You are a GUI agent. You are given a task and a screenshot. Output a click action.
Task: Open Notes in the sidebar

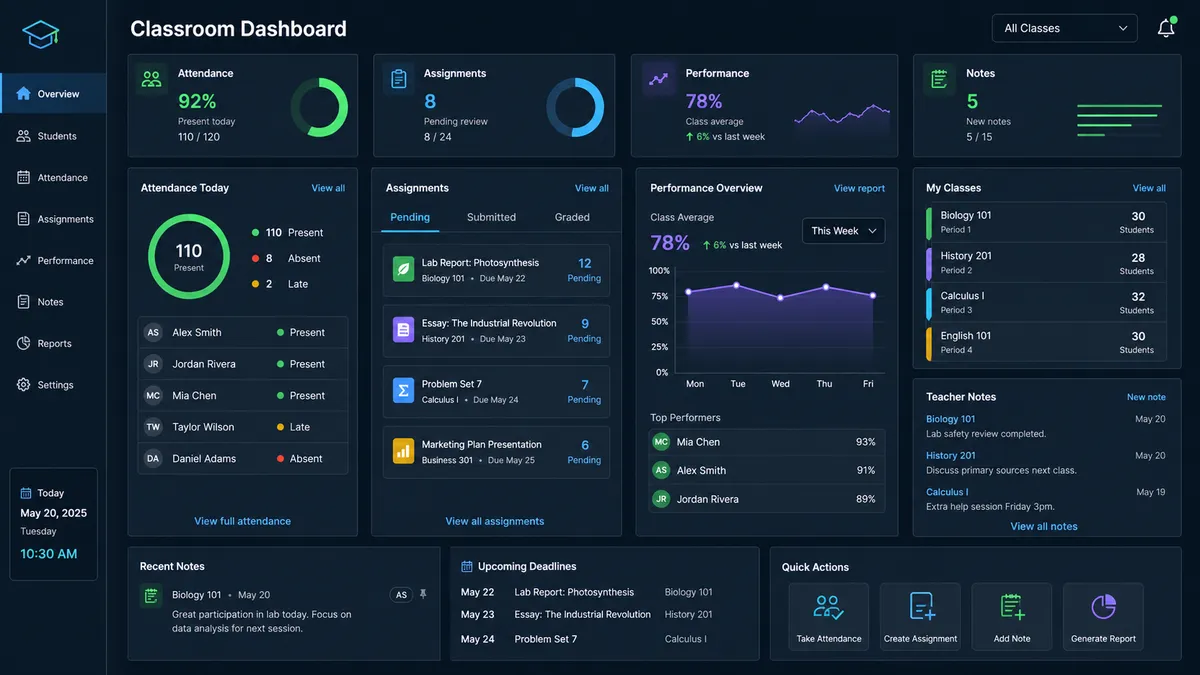click(x=53, y=302)
